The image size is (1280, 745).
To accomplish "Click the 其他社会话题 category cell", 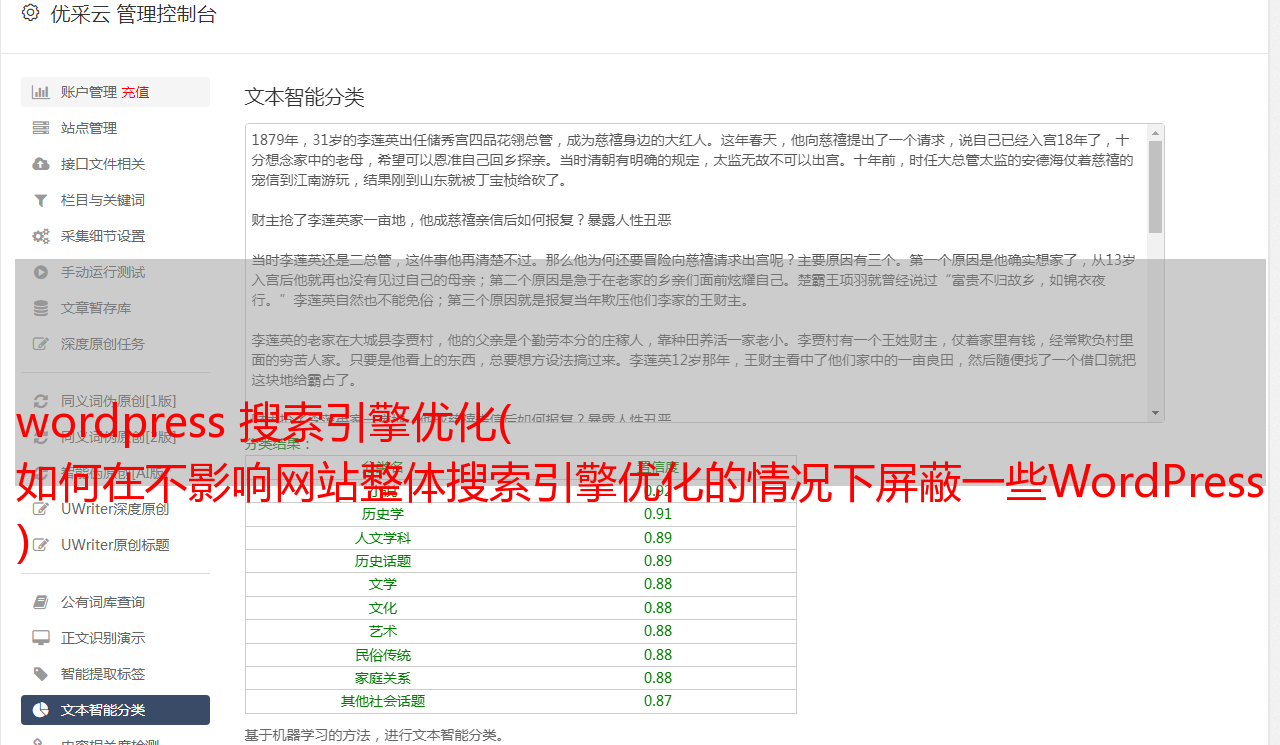I will [x=383, y=701].
